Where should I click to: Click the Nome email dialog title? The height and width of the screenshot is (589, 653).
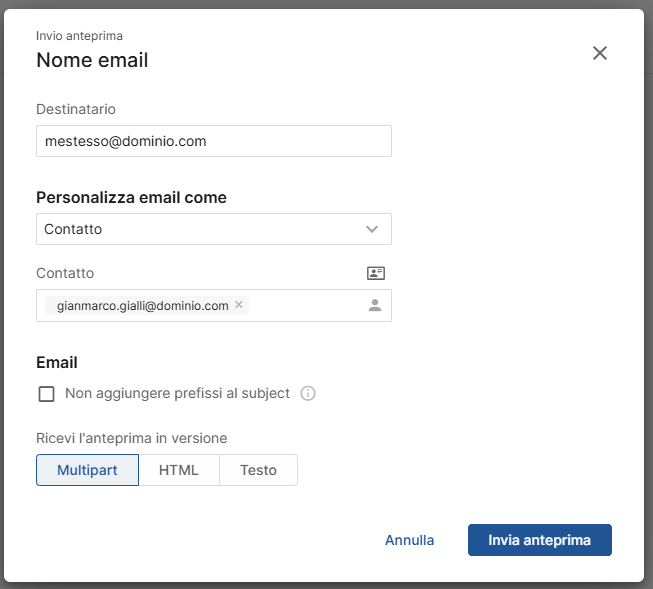click(x=92, y=60)
